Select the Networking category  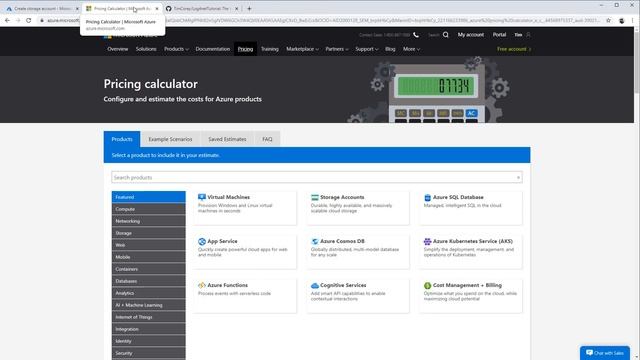(149, 221)
